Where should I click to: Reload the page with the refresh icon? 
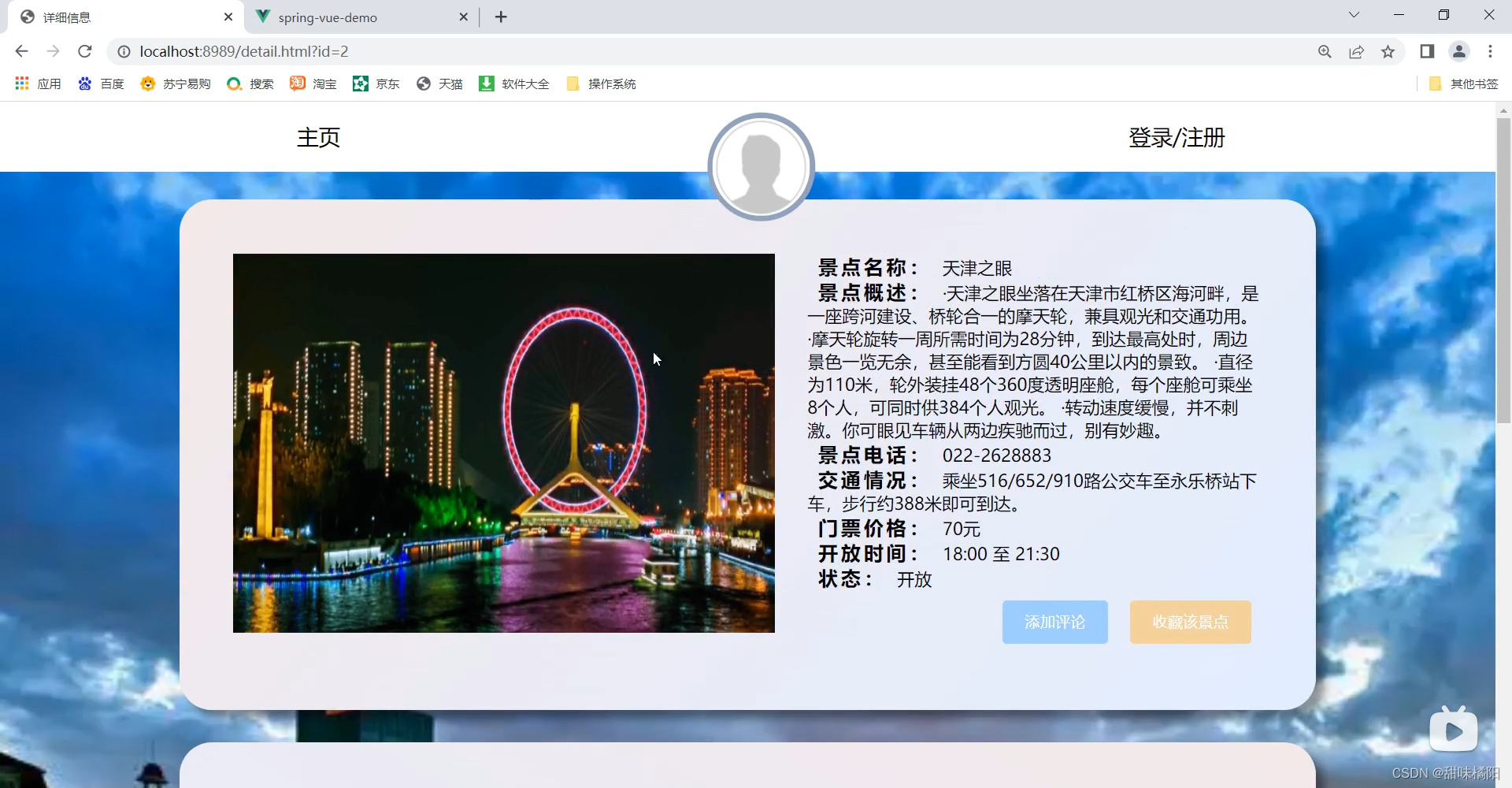(x=85, y=51)
